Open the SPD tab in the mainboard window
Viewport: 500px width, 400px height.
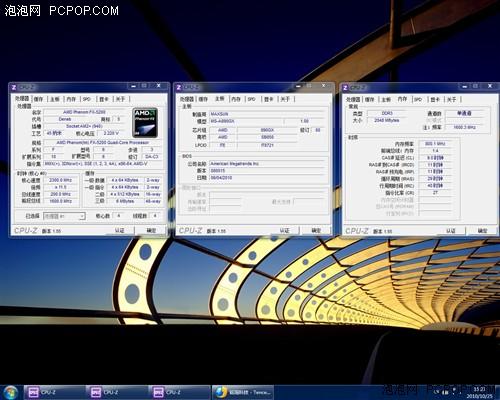252,99
